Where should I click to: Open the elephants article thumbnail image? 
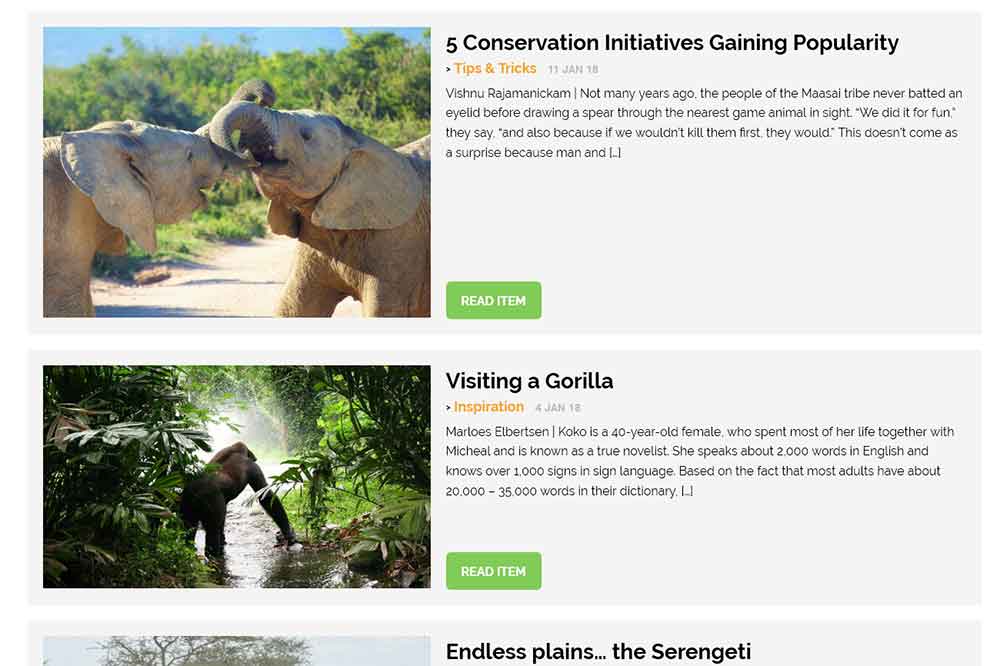coord(236,172)
